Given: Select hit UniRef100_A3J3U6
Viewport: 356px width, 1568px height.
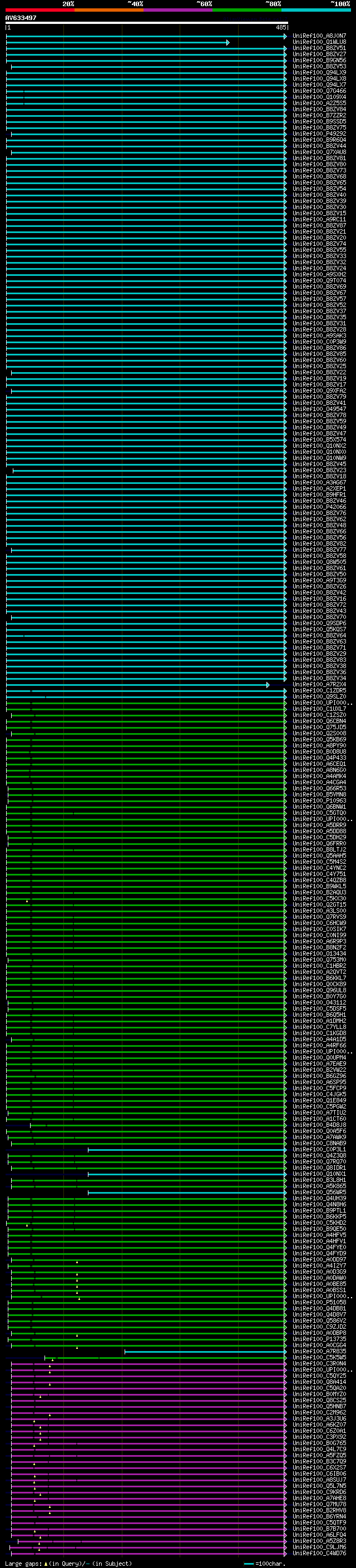Looking at the screenshot, I should click(319, 1418).
